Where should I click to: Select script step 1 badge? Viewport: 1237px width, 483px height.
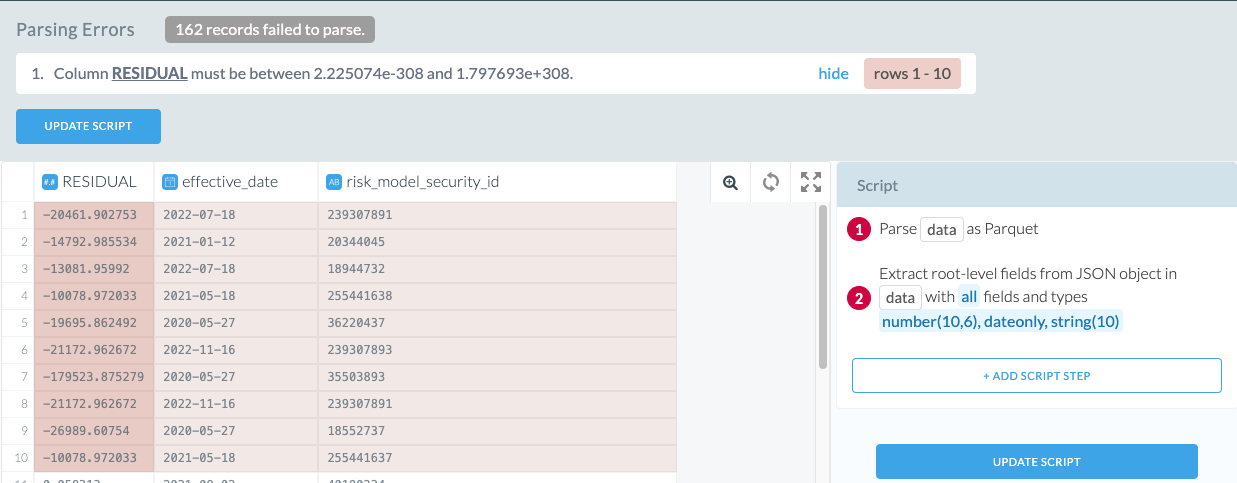859,229
